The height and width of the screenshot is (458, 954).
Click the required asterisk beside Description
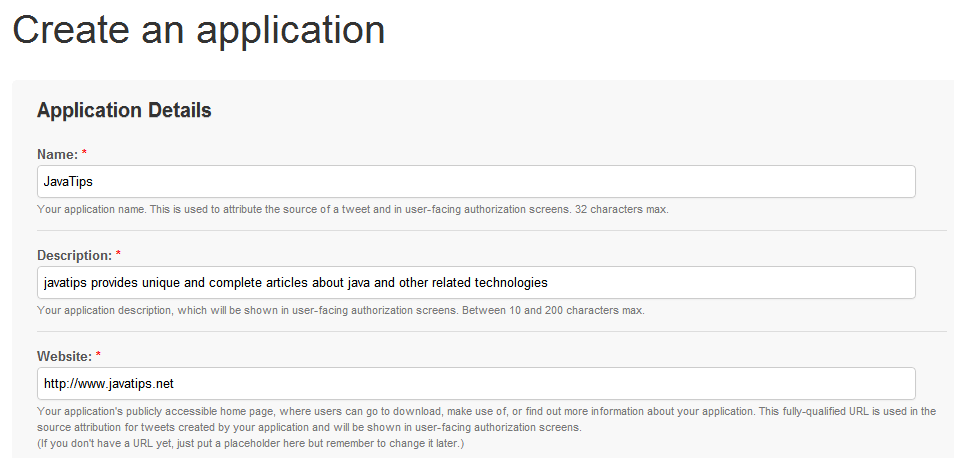pyautogui.click(x=119, y=255)
